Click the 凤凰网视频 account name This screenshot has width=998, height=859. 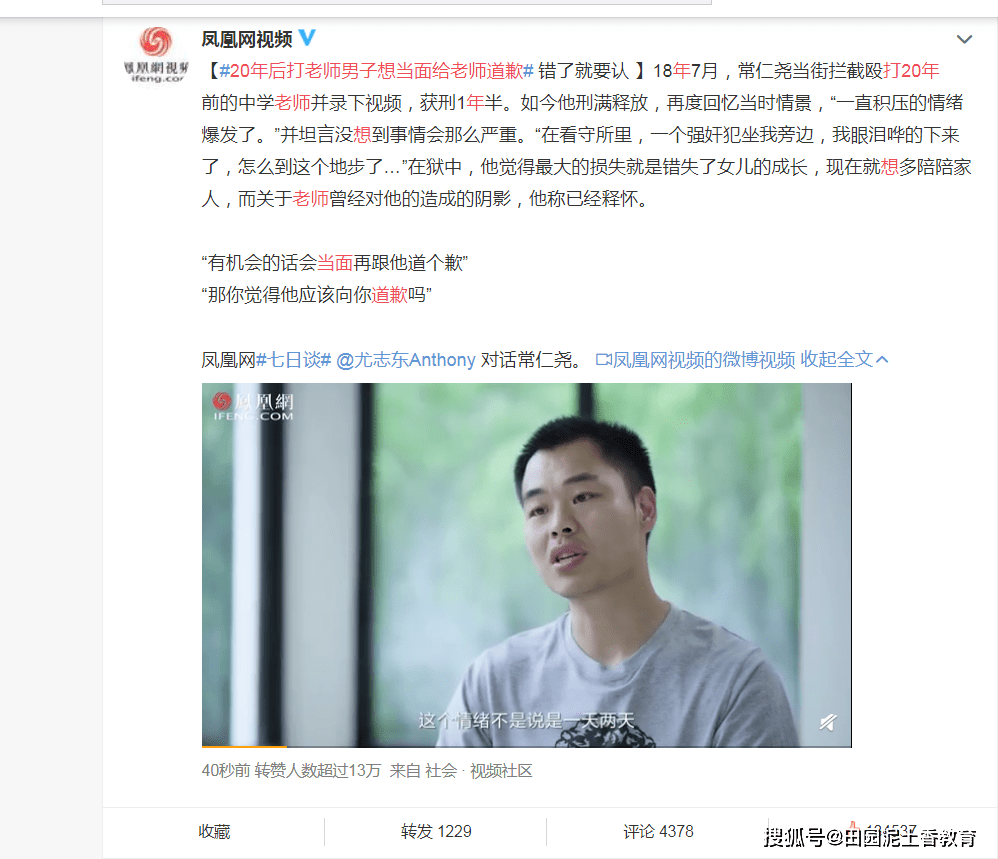click(247, 39)
